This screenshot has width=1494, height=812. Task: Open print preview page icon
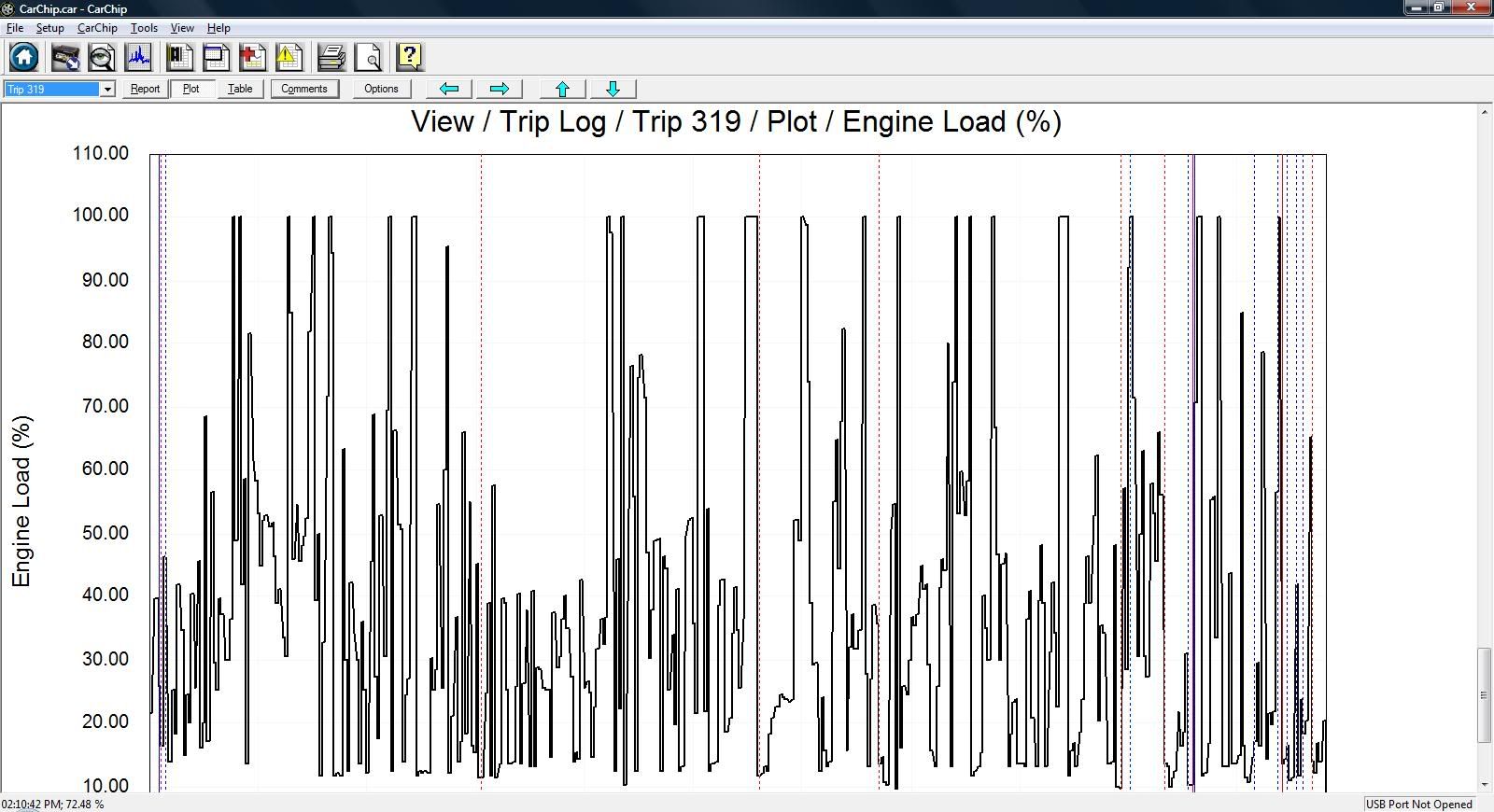click(368, 58)
